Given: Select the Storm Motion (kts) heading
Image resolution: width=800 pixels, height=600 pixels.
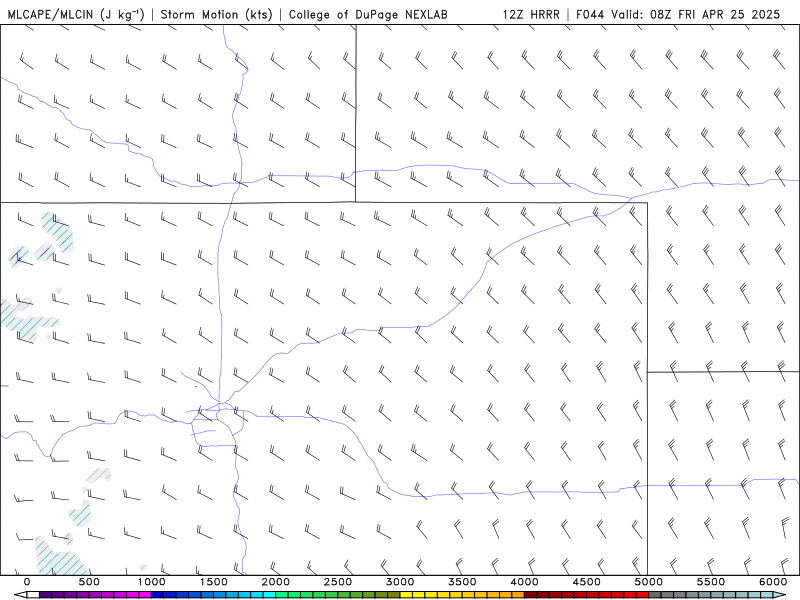Looking at the screenshot, I should click(217, 14).
